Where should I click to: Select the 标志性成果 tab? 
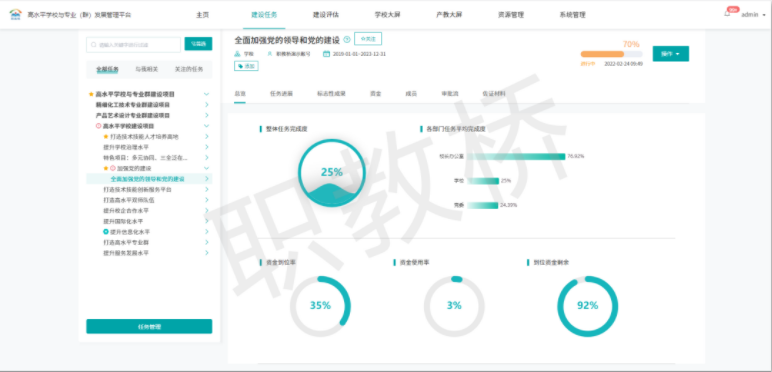coord(331,93)
